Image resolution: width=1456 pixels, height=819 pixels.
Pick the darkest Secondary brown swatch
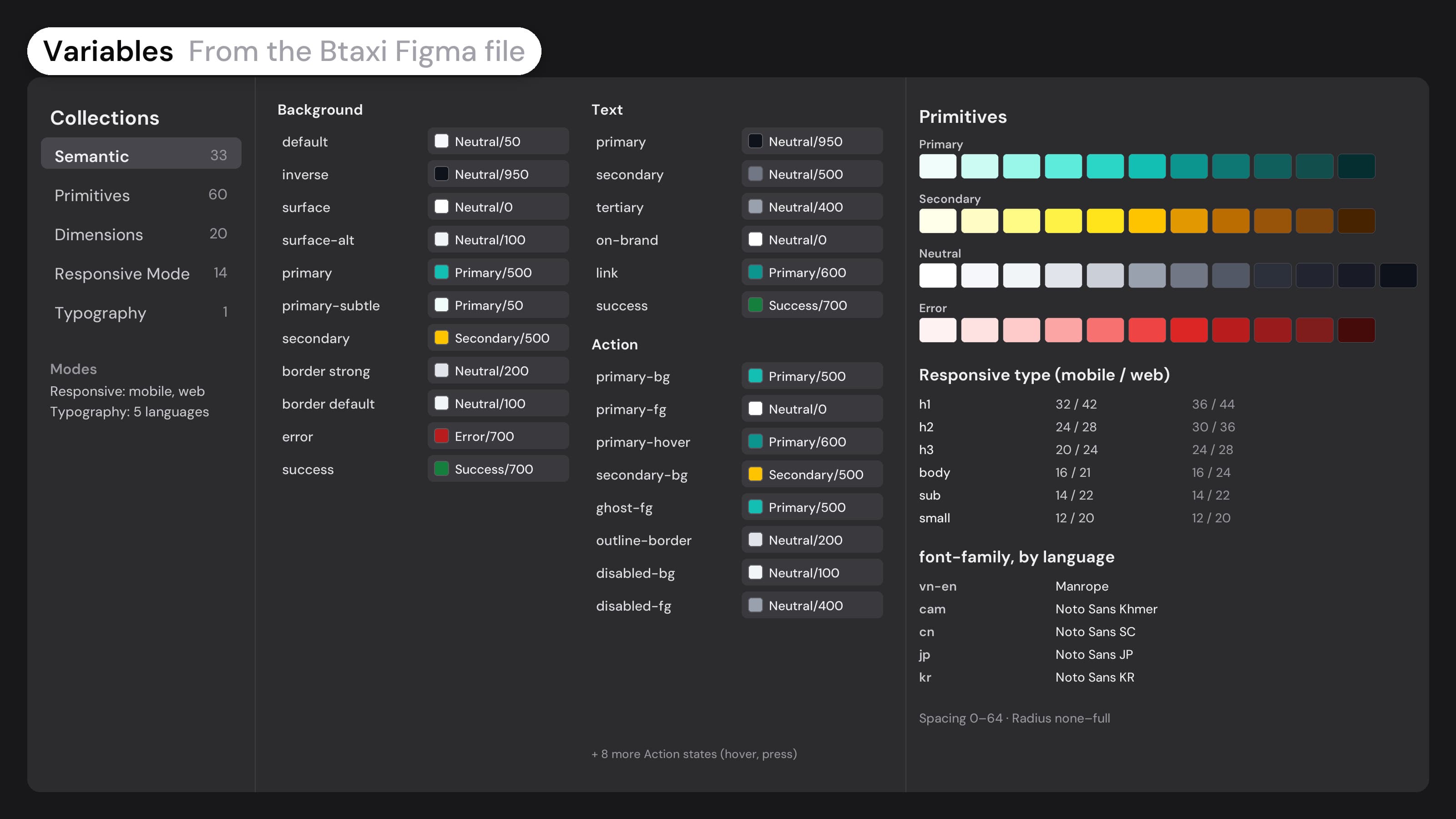(x=1356, y=221)
